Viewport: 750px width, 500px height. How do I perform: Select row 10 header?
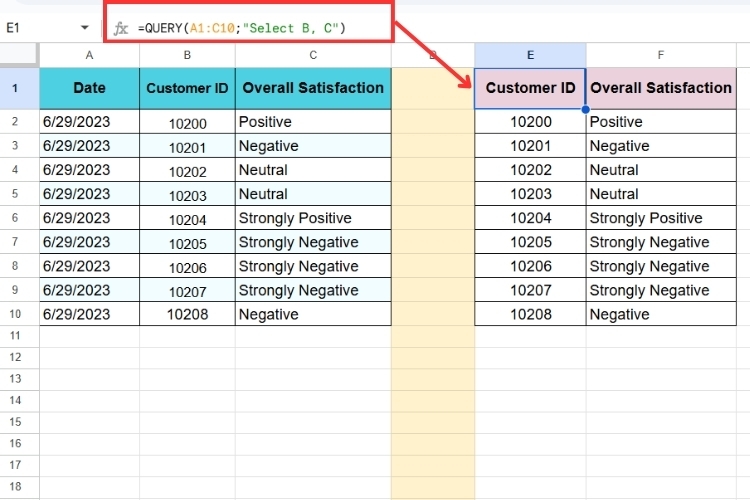tap(15, 314)
